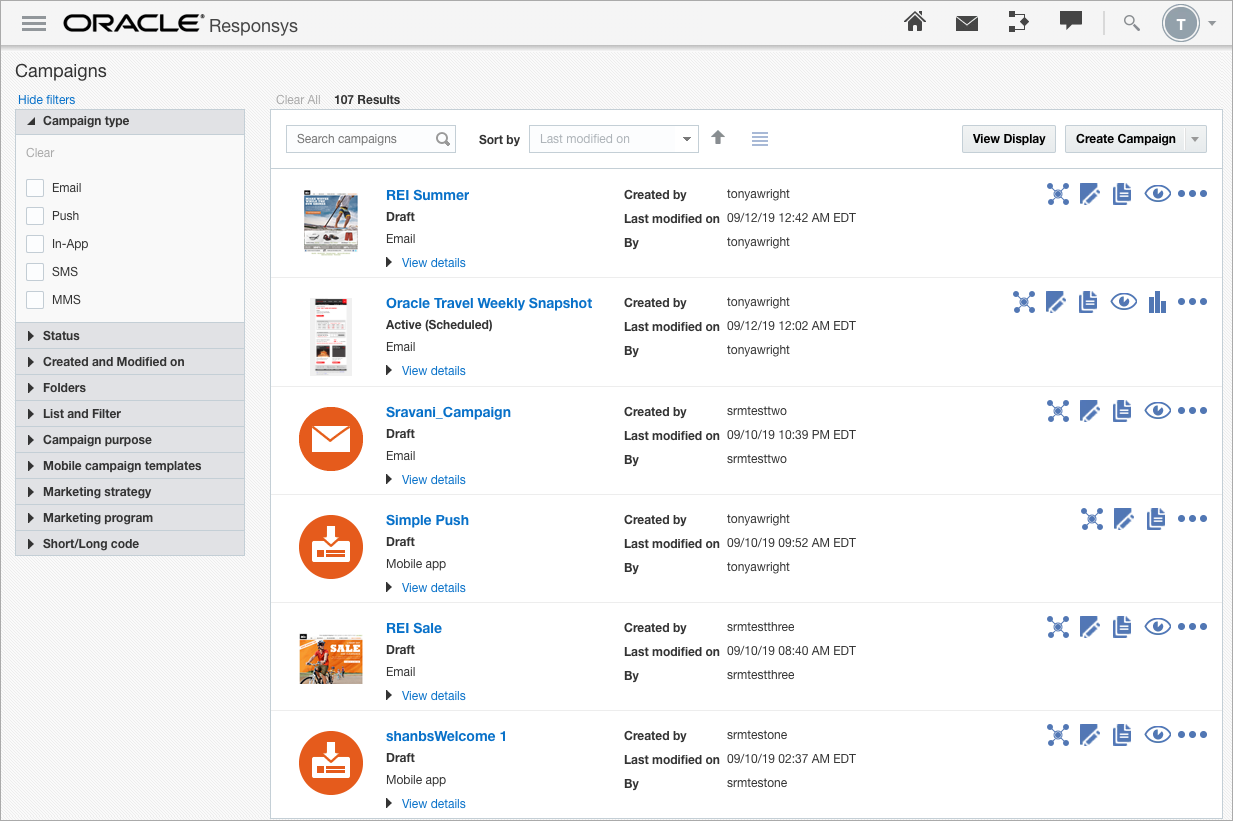Edit message icon for Simple Push
1233x821 pixels.
1124,518
